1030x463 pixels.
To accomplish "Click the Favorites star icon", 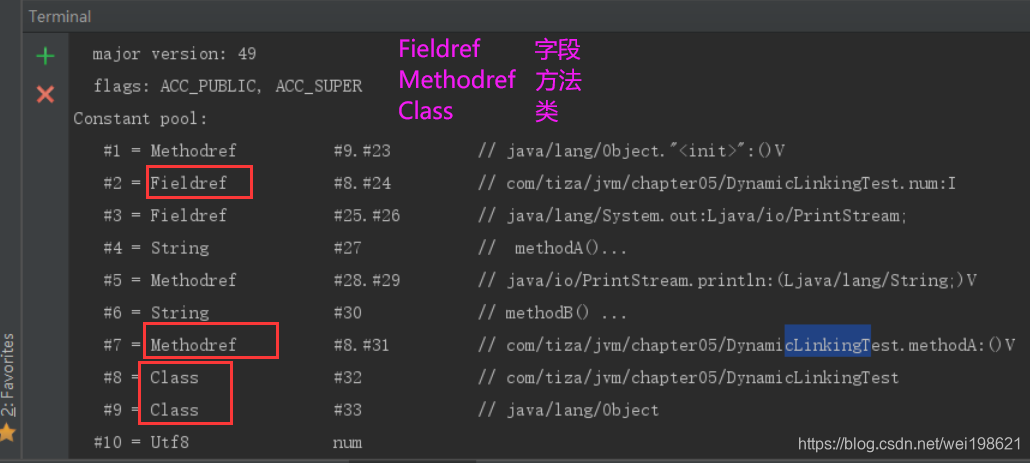I will 8,431.
